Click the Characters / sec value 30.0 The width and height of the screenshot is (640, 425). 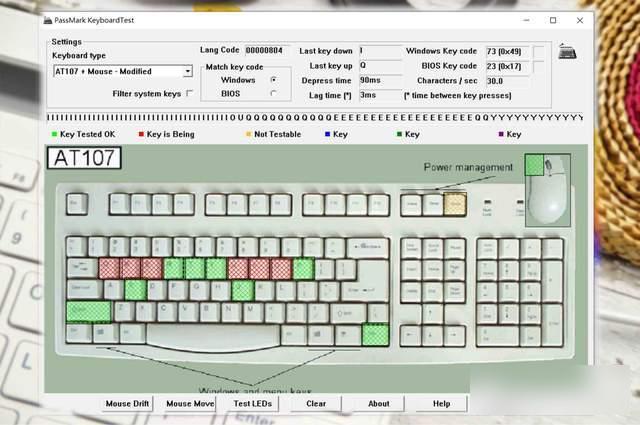508,81
